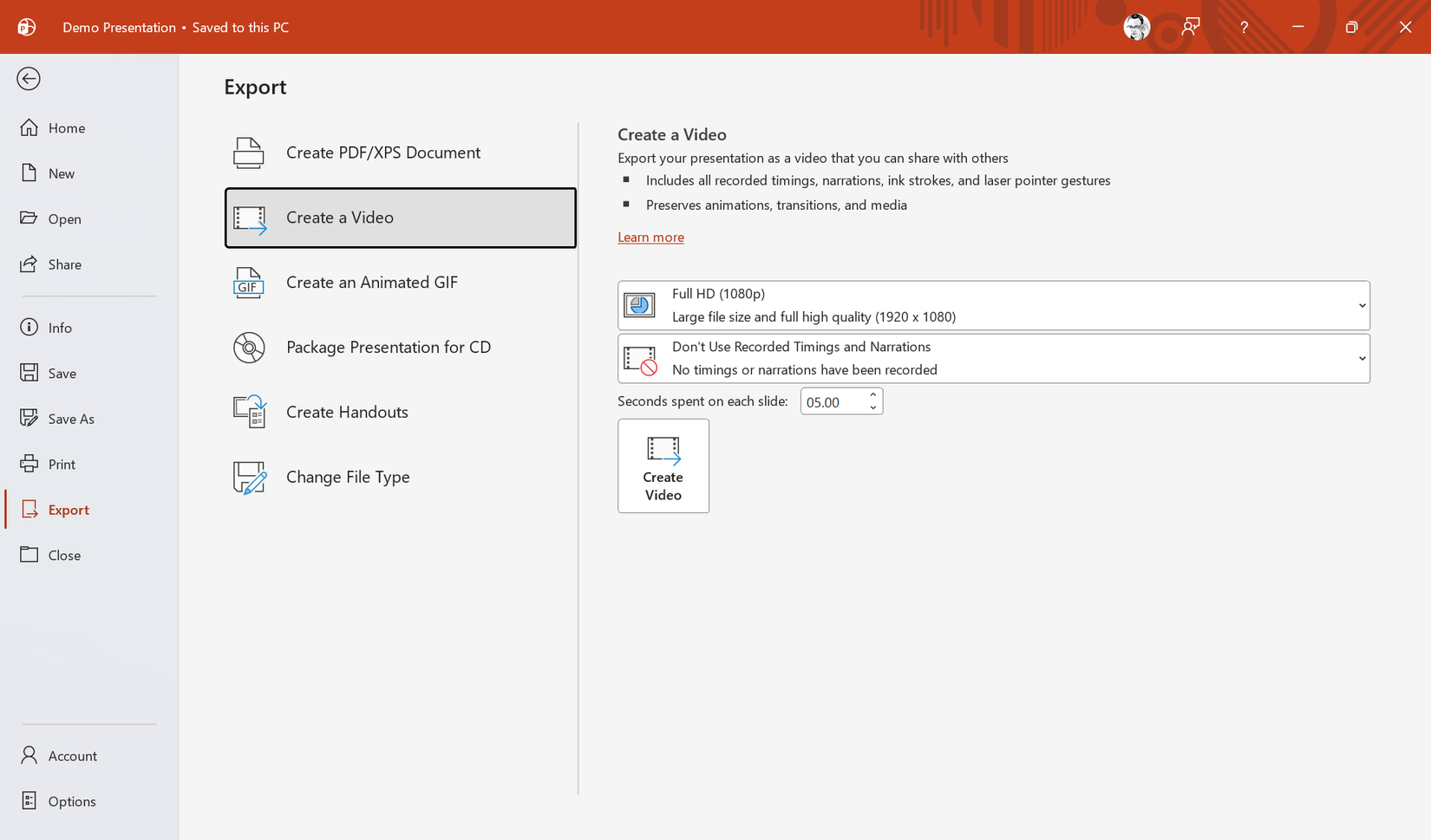This screenshot has height=840, width=1431.
Task: Expand the recorded timings and narrations dropdown
Action: (1360, 358)
